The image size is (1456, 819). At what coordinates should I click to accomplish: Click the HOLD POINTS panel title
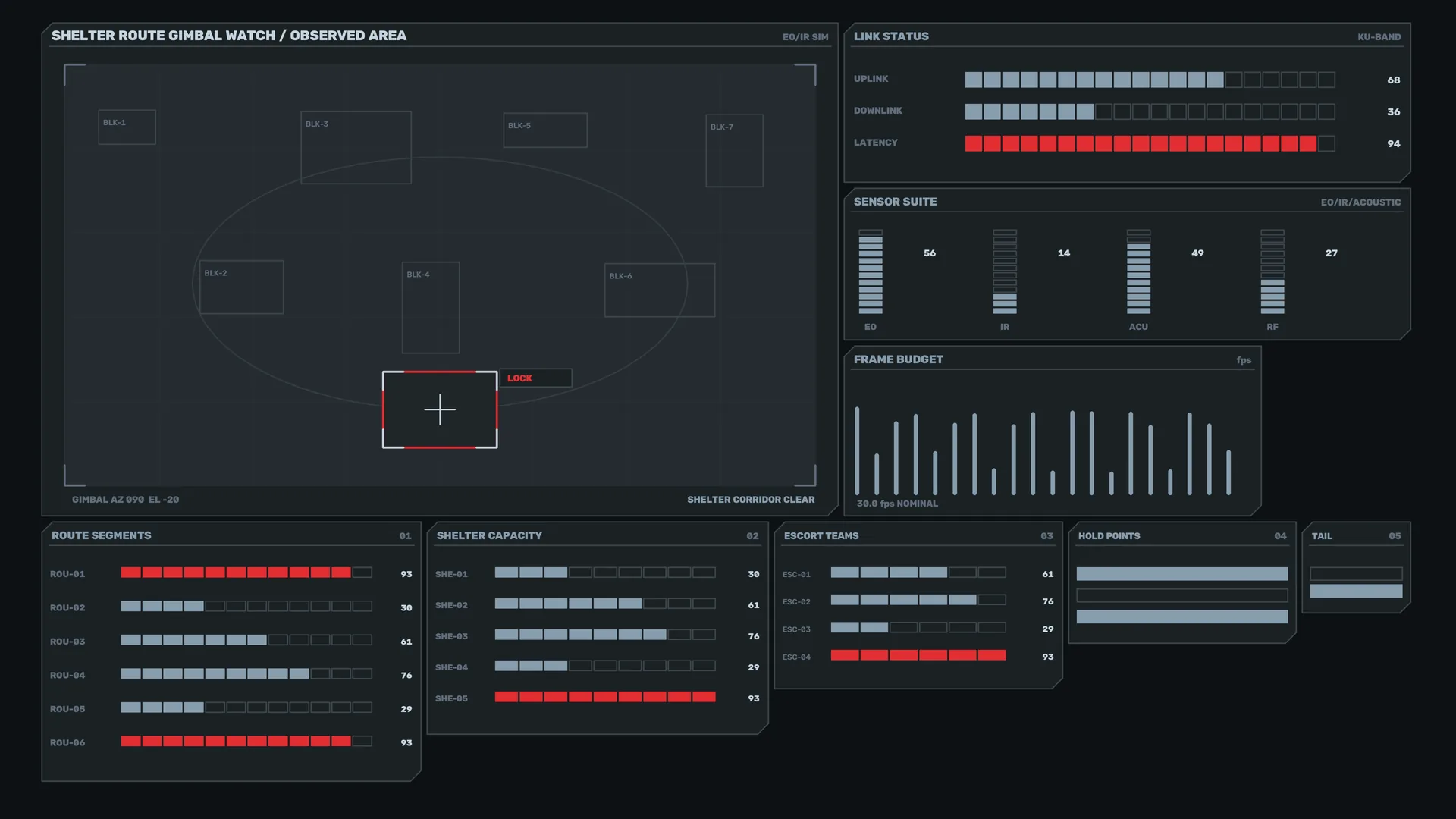(x=1109, y=536)
